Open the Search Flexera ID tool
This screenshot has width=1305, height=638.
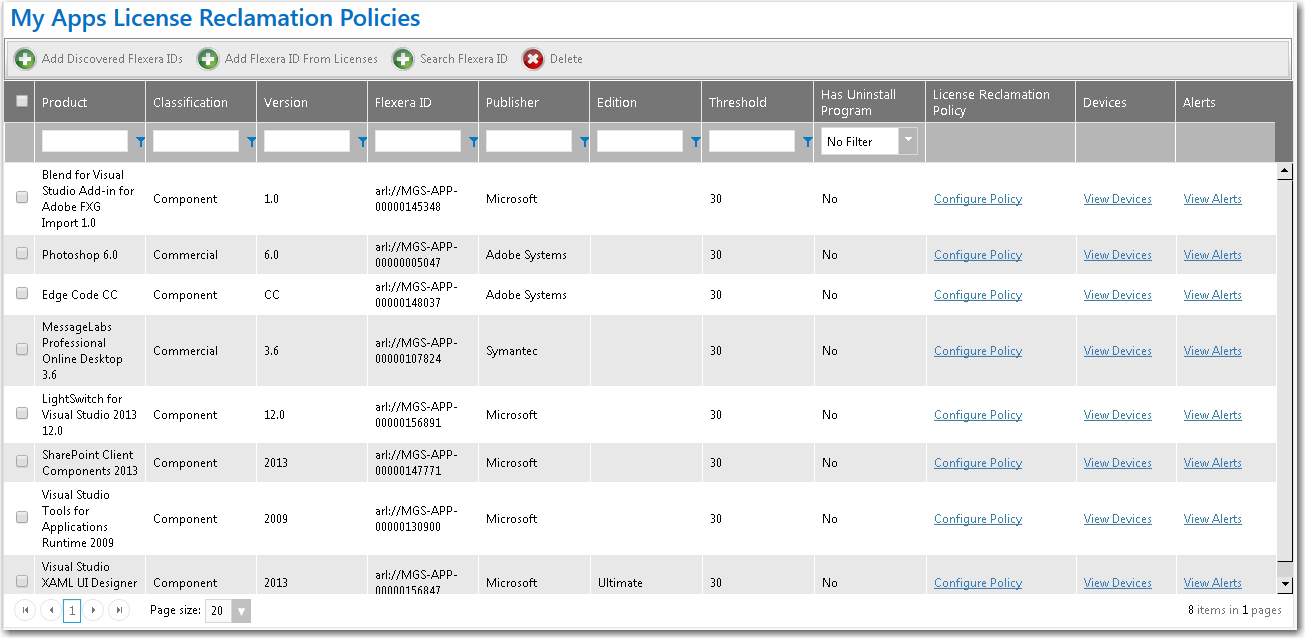pos(450,59)
